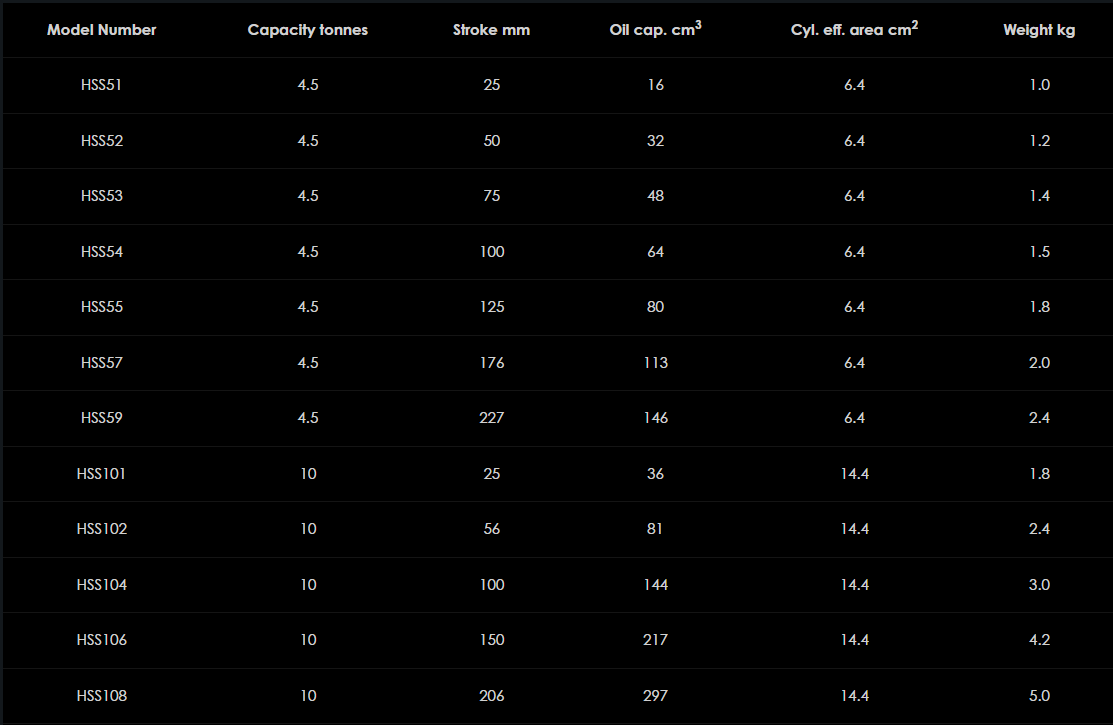Select the Oil cap. cm³ header
1113x725 pixels.
(655, 30)
